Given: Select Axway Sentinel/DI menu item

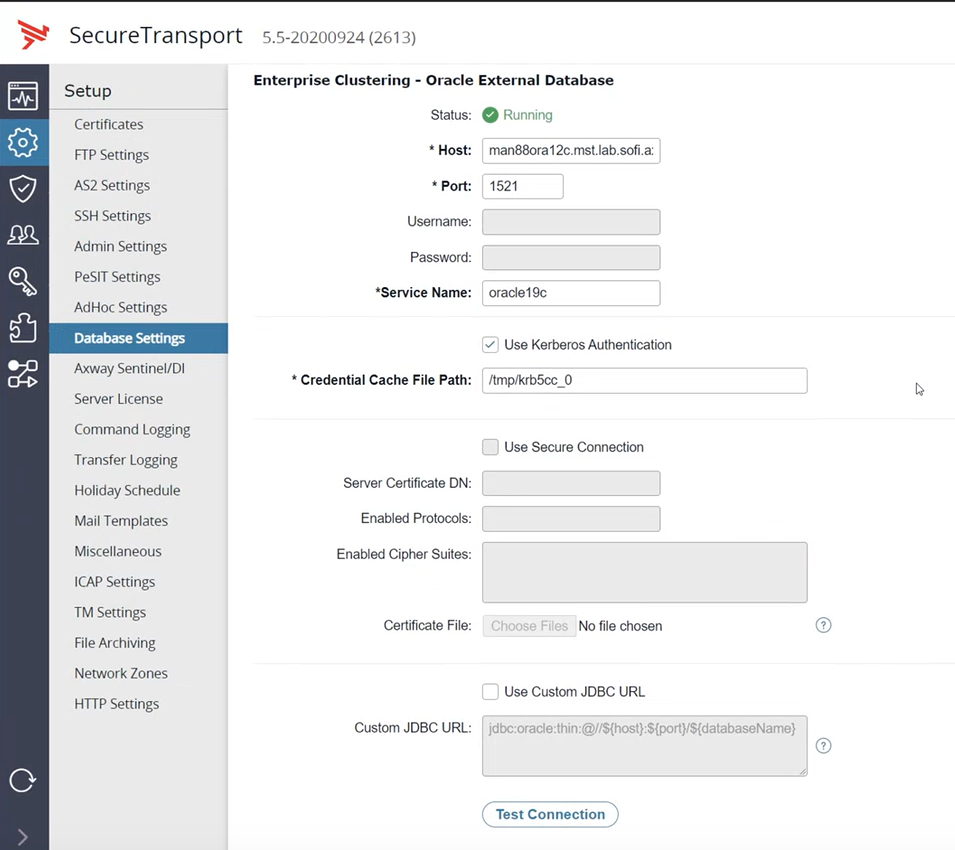Looking at the screenshot, I should [x=129, y=368].
